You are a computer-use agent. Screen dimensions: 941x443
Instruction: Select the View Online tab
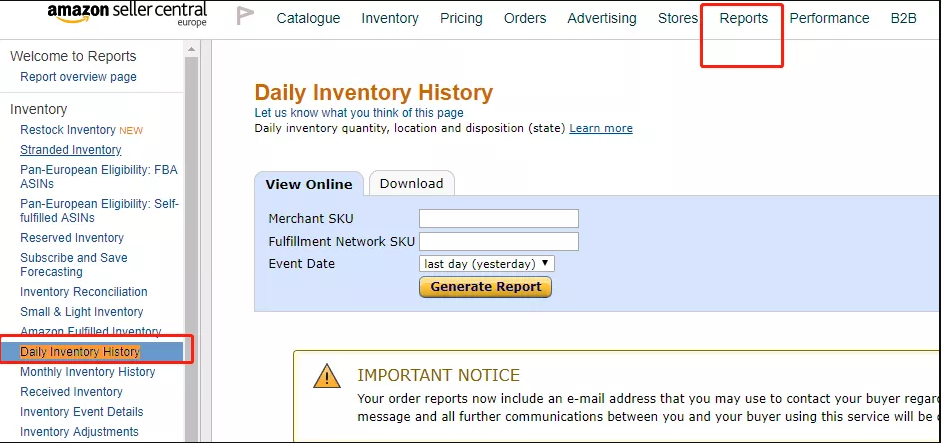pos(309,184)
